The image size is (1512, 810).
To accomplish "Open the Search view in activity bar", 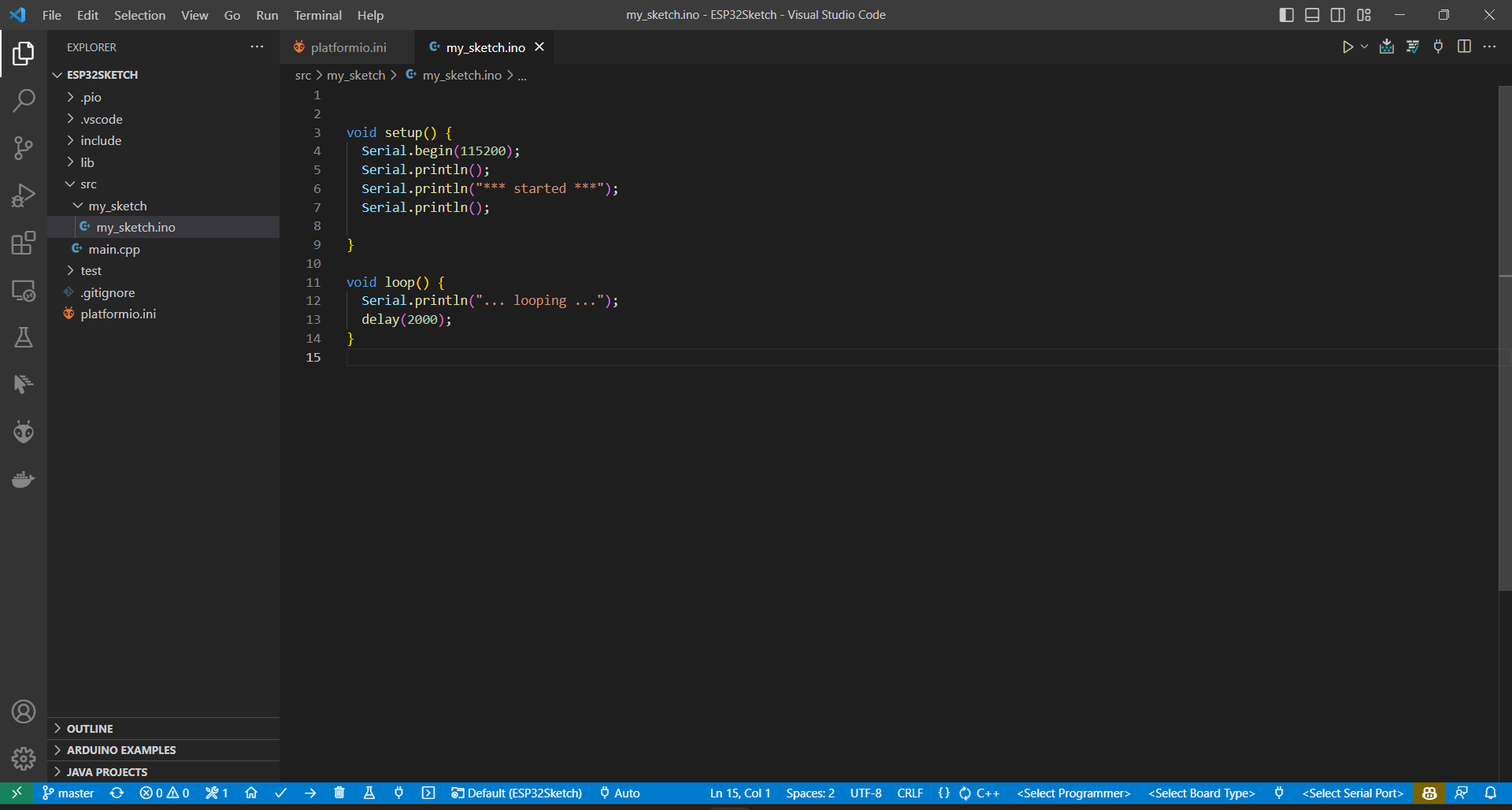I will point(24,100).
